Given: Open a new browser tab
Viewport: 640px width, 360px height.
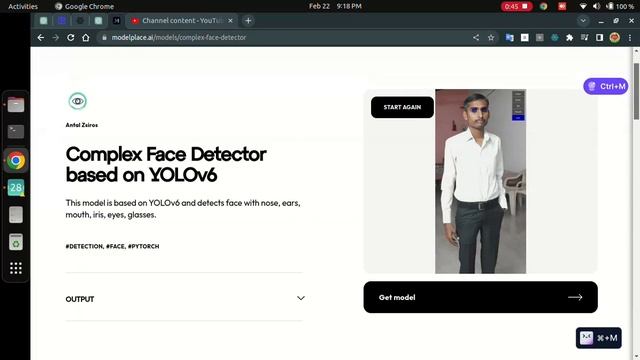Looking at the screenshot, I should click(x=248, y=20).
